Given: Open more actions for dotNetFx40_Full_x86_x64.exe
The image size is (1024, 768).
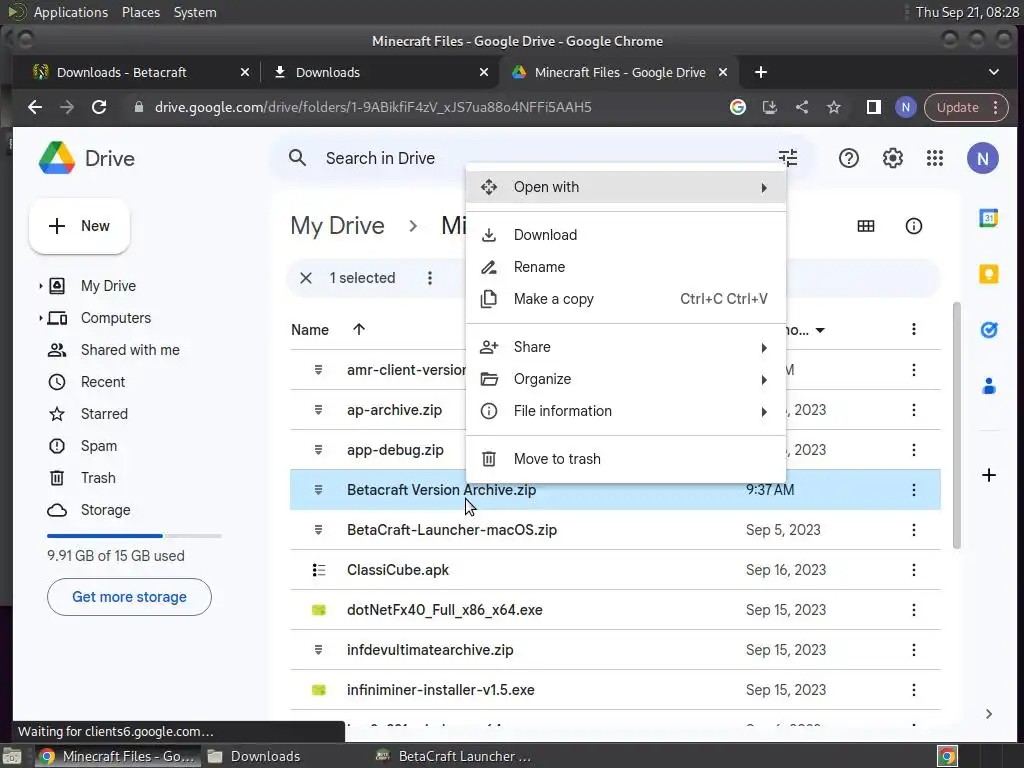Looking at the screenshot, I should 913,610.
